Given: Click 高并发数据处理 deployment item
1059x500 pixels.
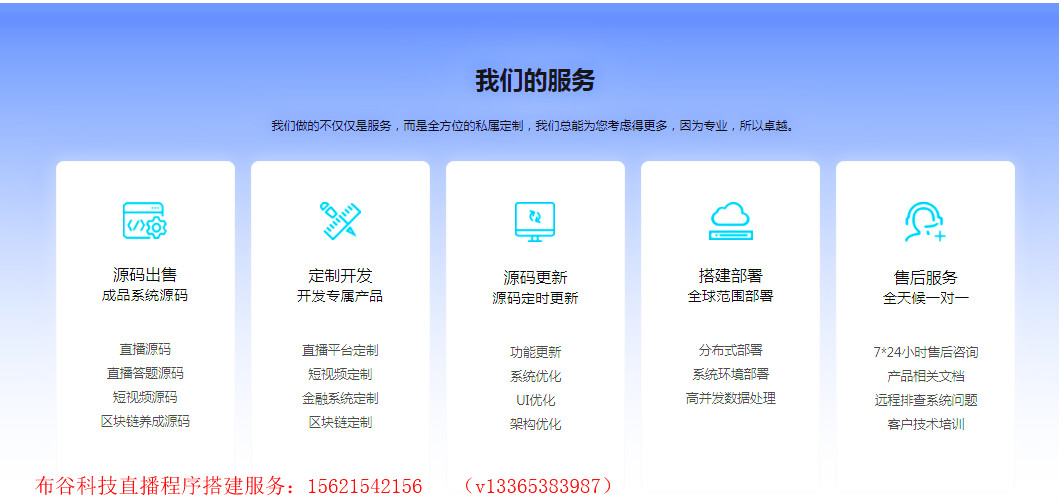Looking at the screenshot, I should coord(730,398).
